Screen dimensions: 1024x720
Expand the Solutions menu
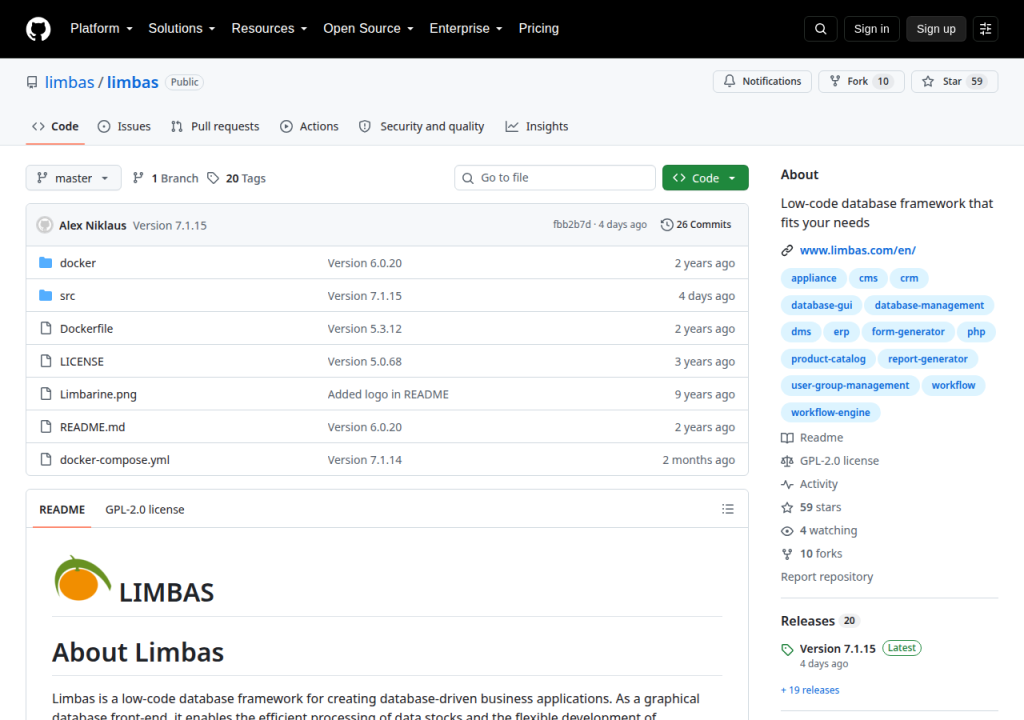[x=182, y=29]
